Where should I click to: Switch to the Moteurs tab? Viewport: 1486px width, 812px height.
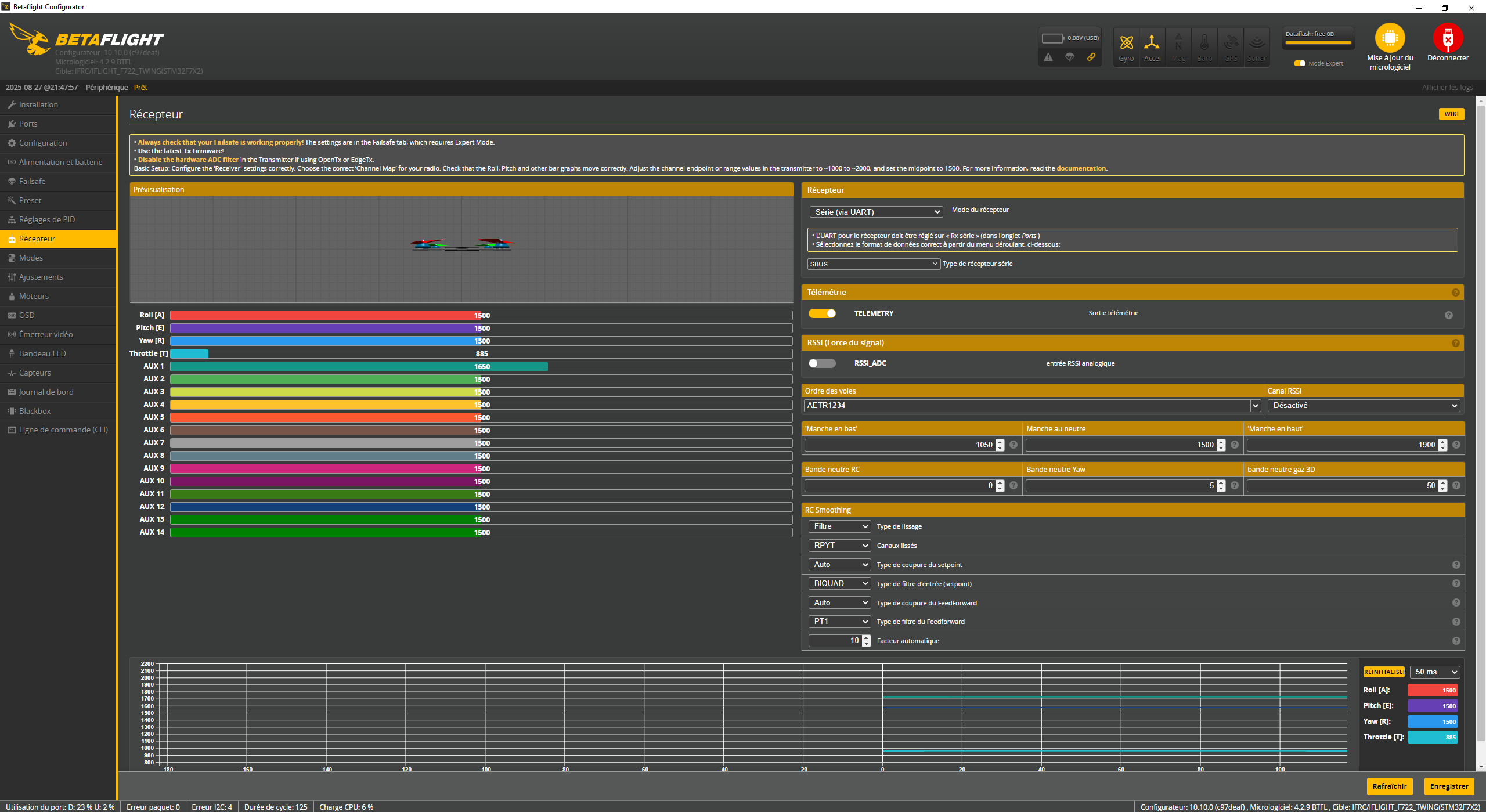tap(34, 296)
